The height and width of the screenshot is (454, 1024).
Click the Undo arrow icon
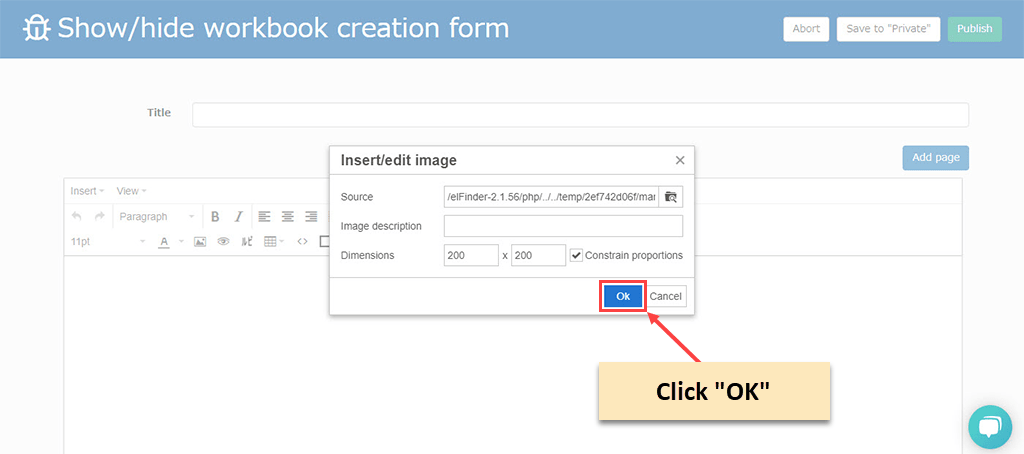[78, 216]
